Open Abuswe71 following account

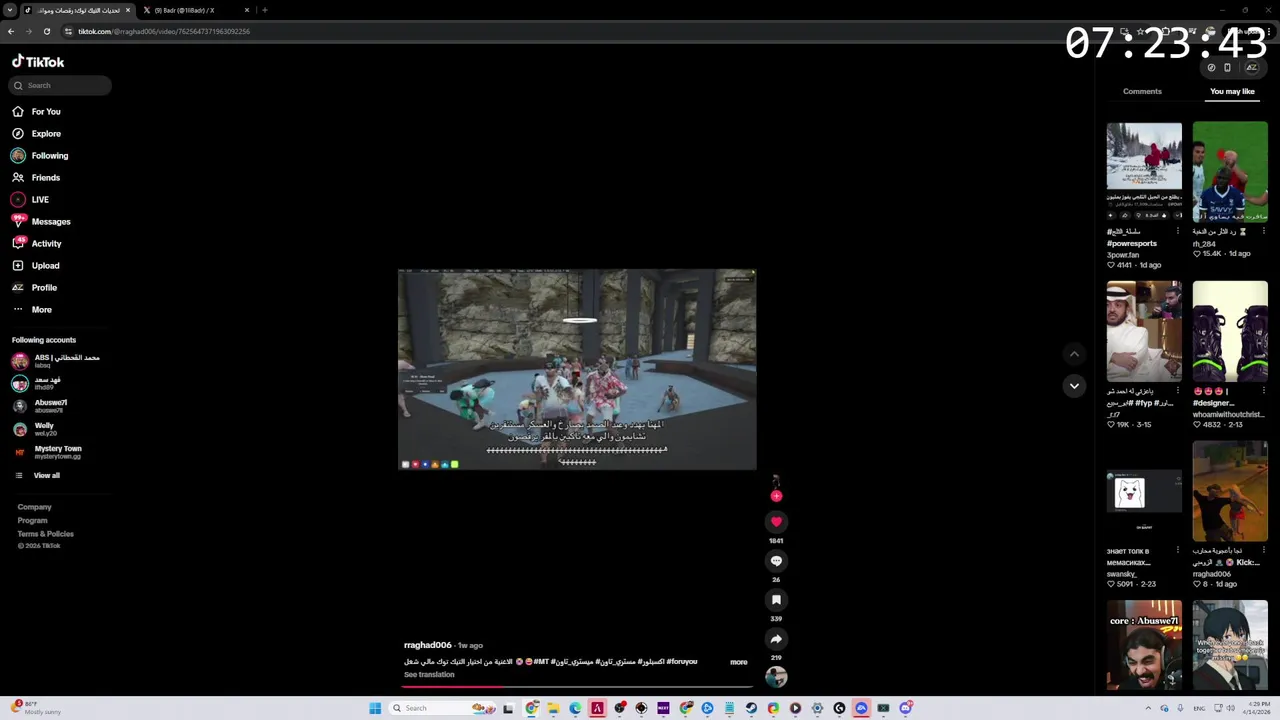(x=40, y=405)
